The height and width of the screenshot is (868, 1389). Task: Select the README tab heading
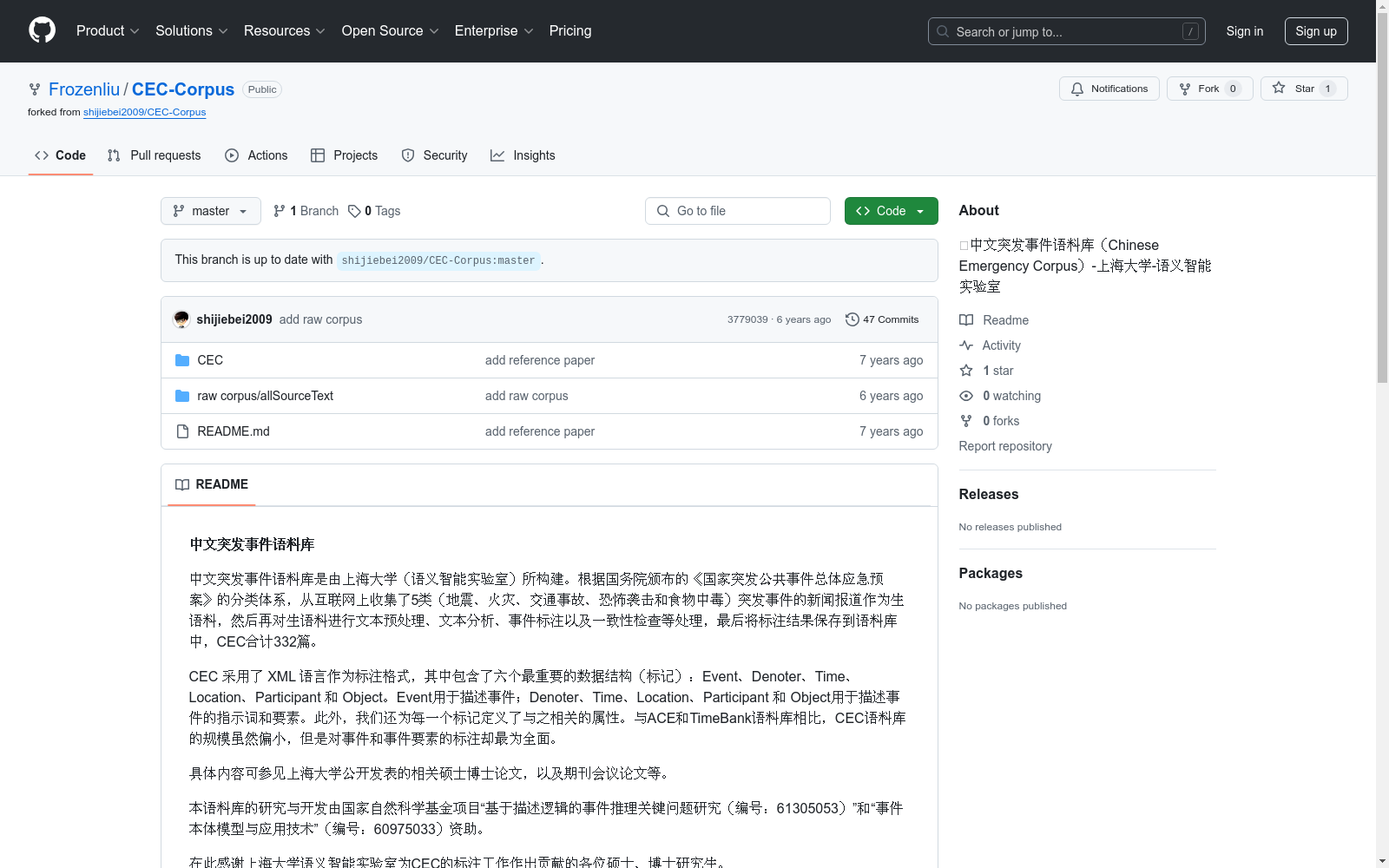point(212,484)
